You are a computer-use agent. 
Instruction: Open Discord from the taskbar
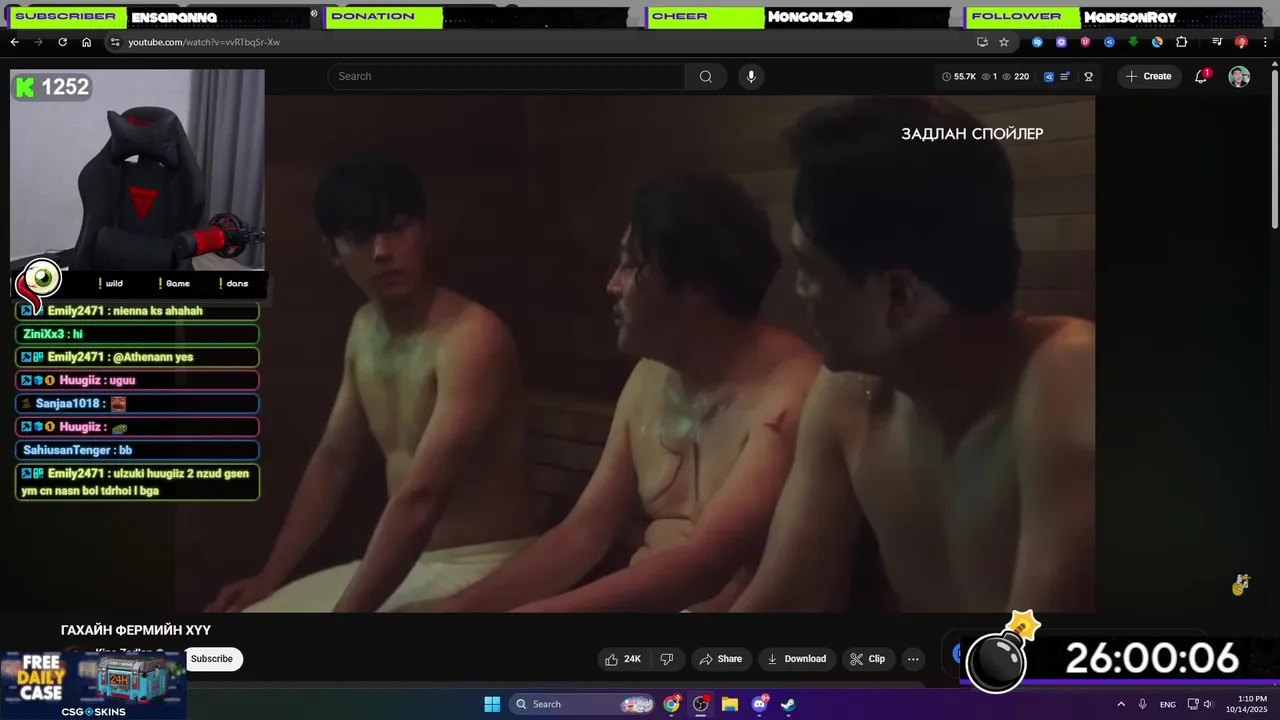pyautogui.click(x=759, y=704)
